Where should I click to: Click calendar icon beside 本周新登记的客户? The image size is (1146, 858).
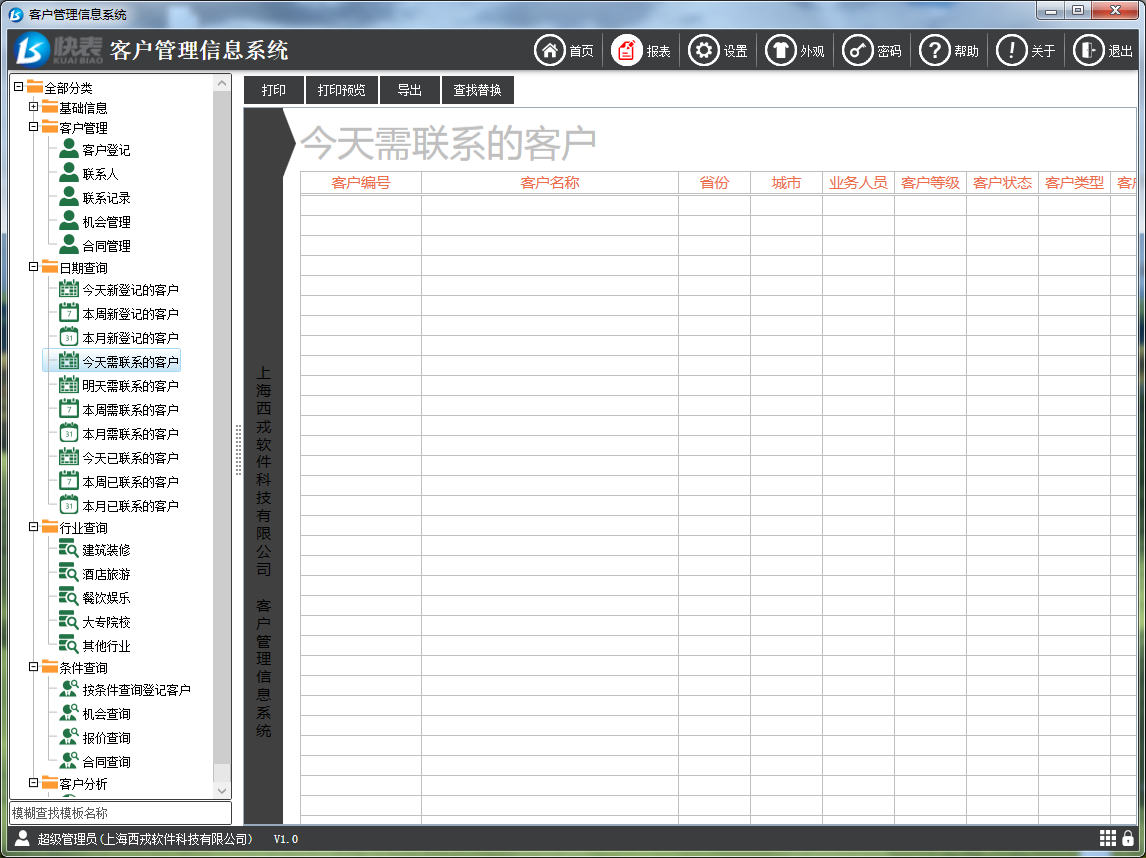tap(69, 314)
